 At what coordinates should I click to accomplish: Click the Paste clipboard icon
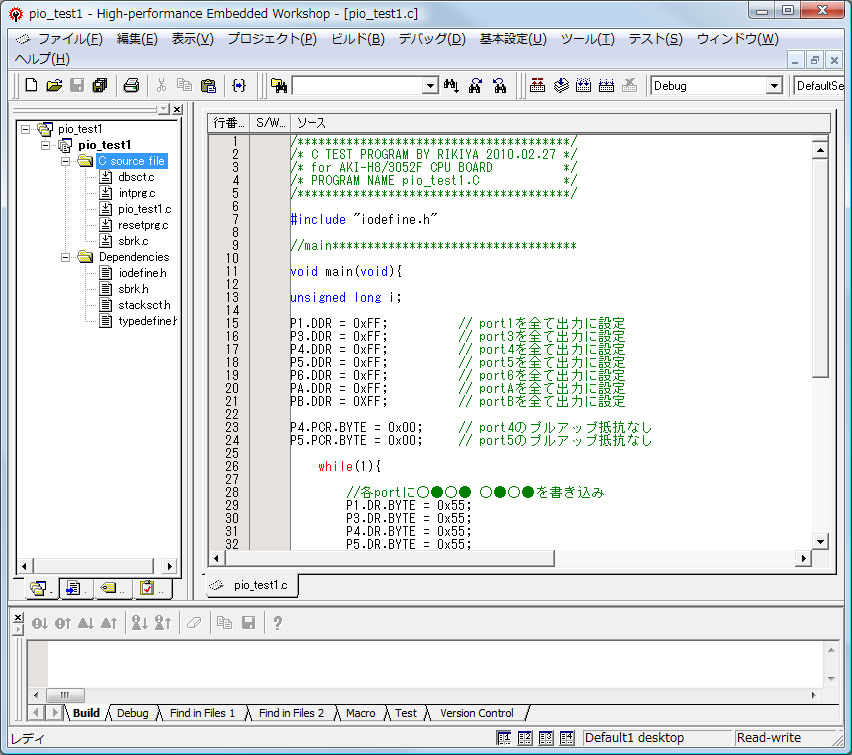208,86
